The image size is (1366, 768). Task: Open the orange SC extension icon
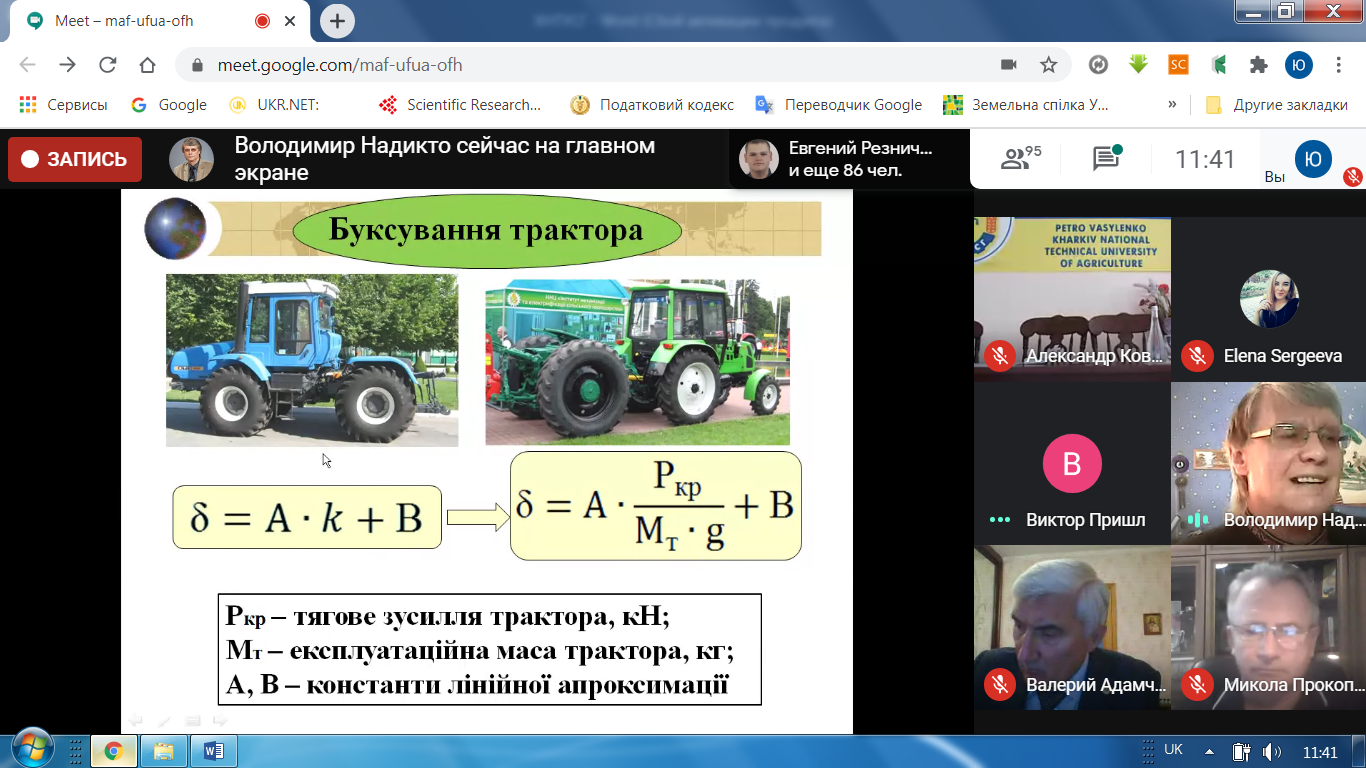pos(1179,65)
